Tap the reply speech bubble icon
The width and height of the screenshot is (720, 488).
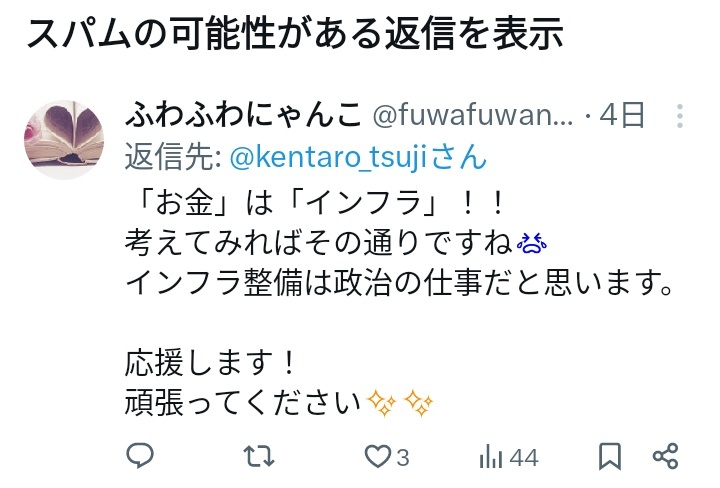[140, 455]
